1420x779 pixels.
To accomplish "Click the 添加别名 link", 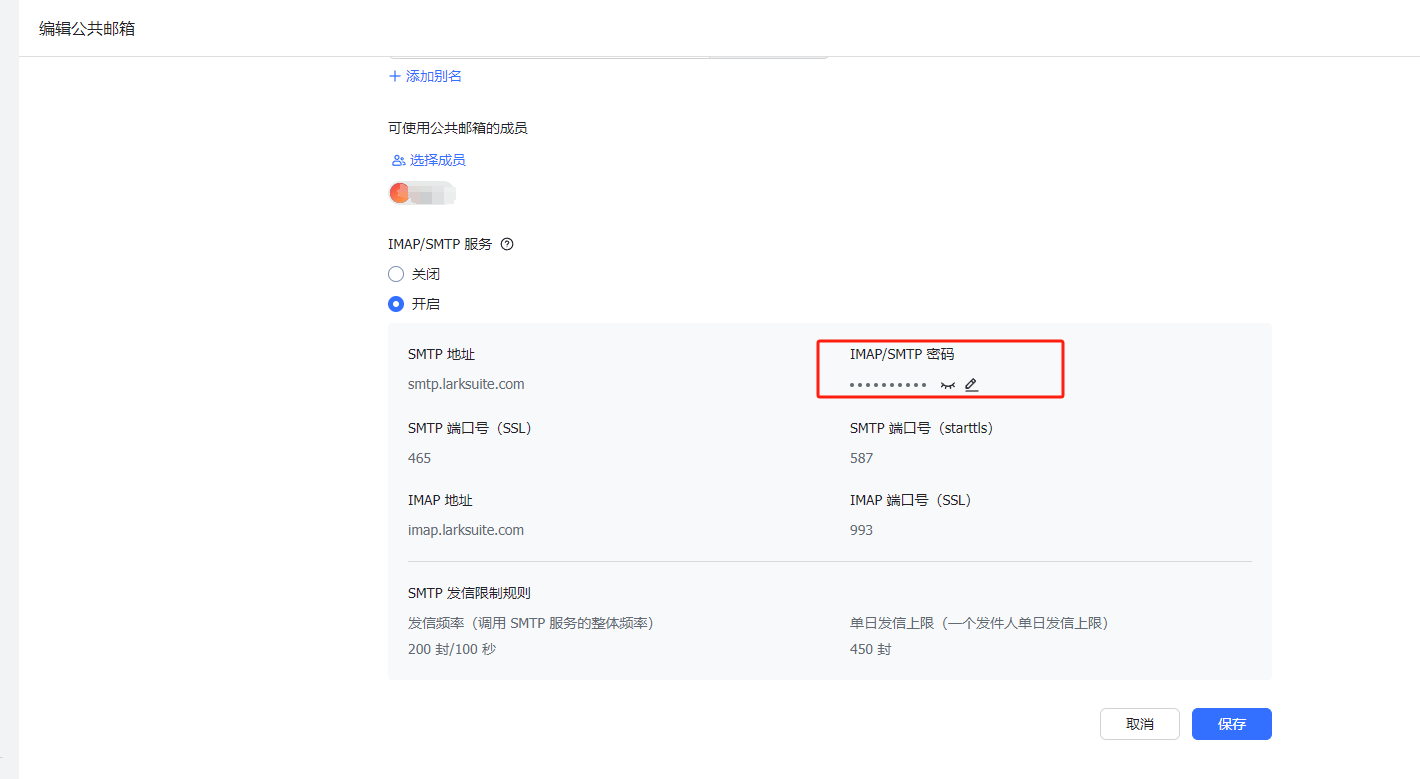I will coord(434,76).
